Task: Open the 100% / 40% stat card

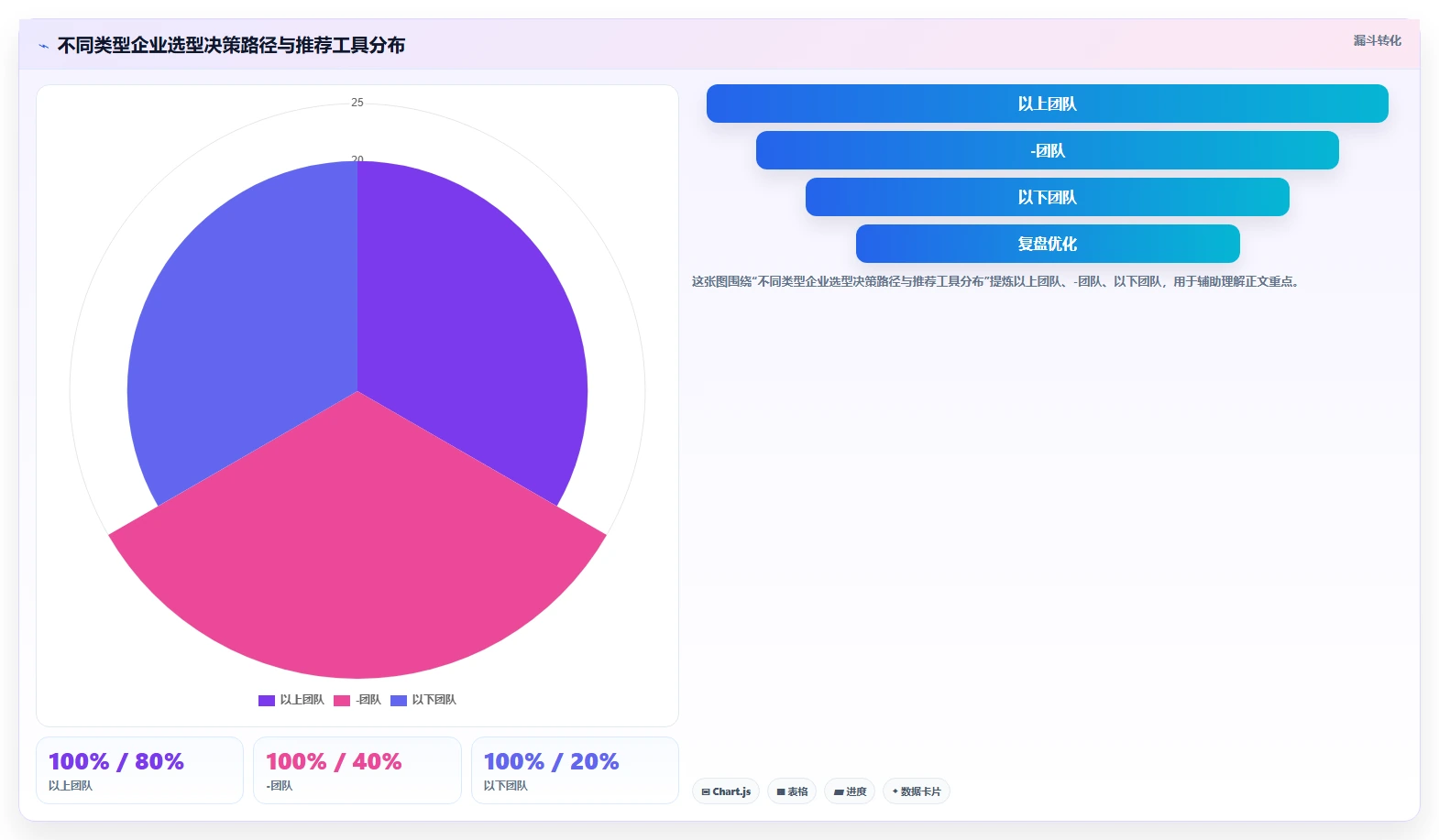Action: [x=357, y=770]
